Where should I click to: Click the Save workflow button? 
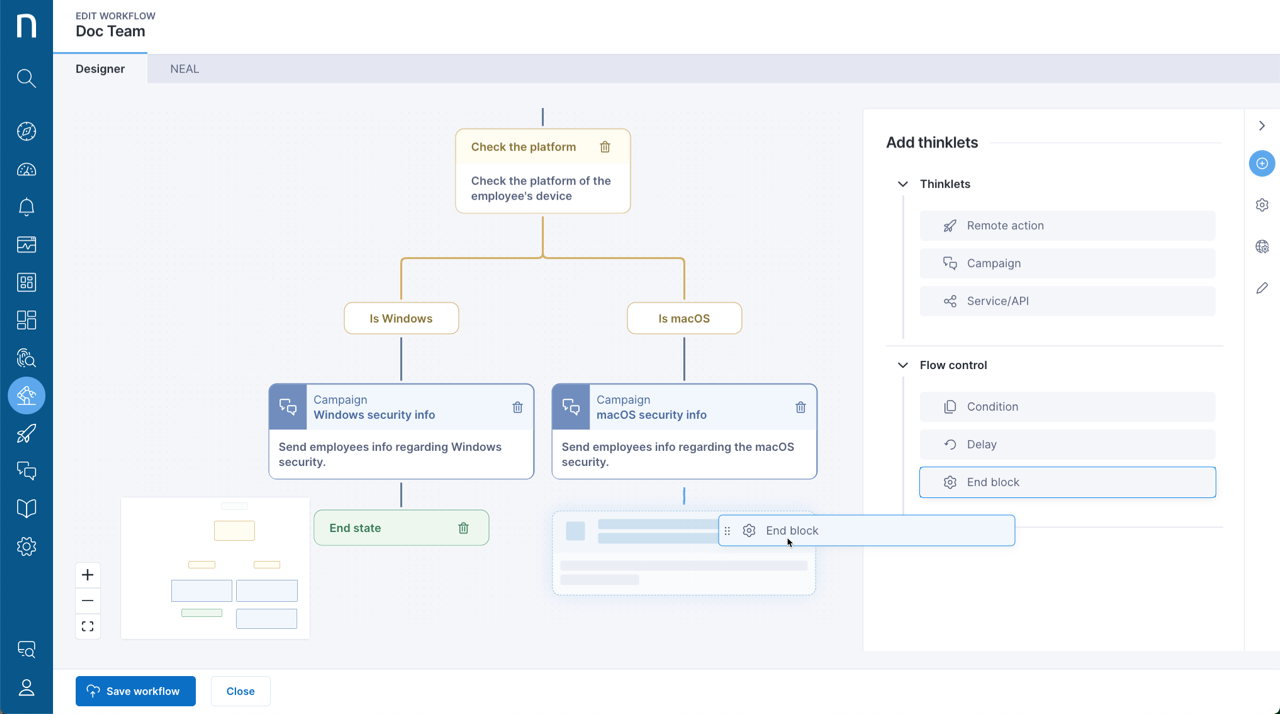click(x=135, y=691)
